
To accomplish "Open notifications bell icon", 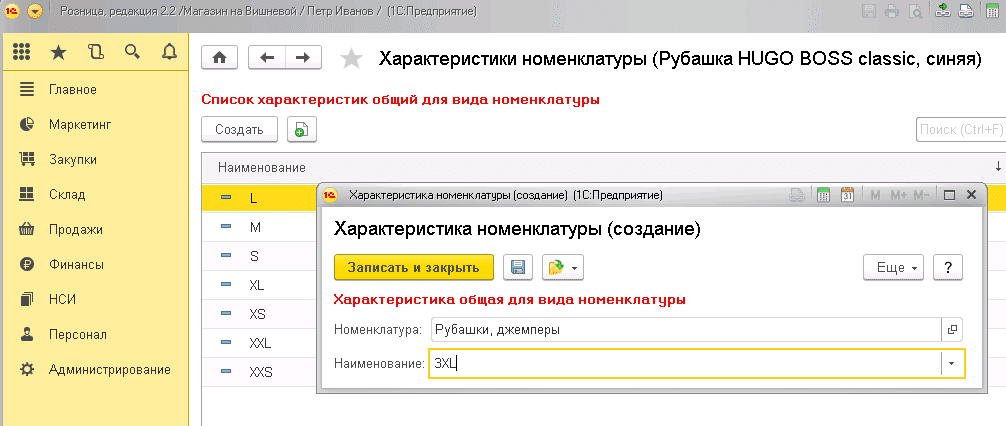I will tap(168, 52).
